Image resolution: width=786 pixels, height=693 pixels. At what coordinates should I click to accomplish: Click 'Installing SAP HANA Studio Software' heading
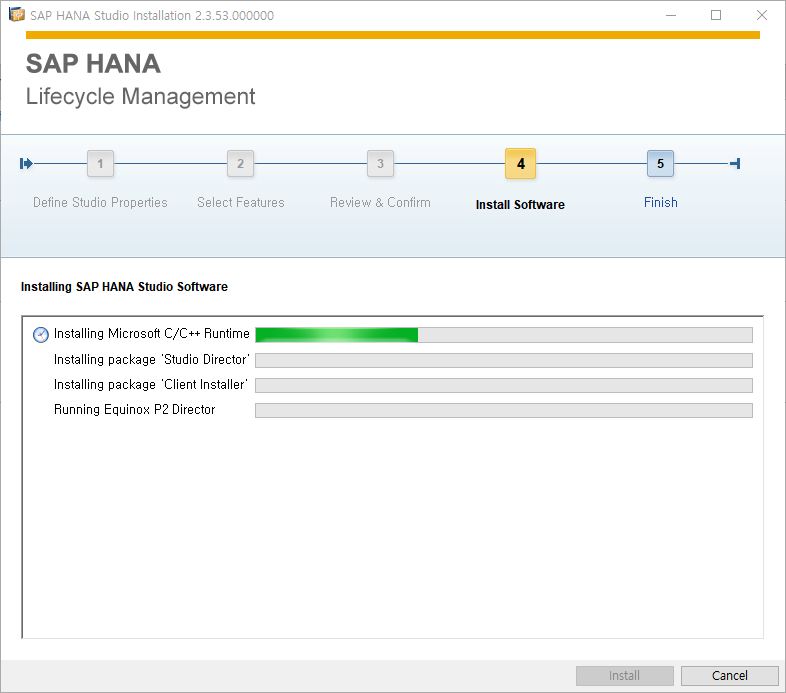[x=124, y=286]
